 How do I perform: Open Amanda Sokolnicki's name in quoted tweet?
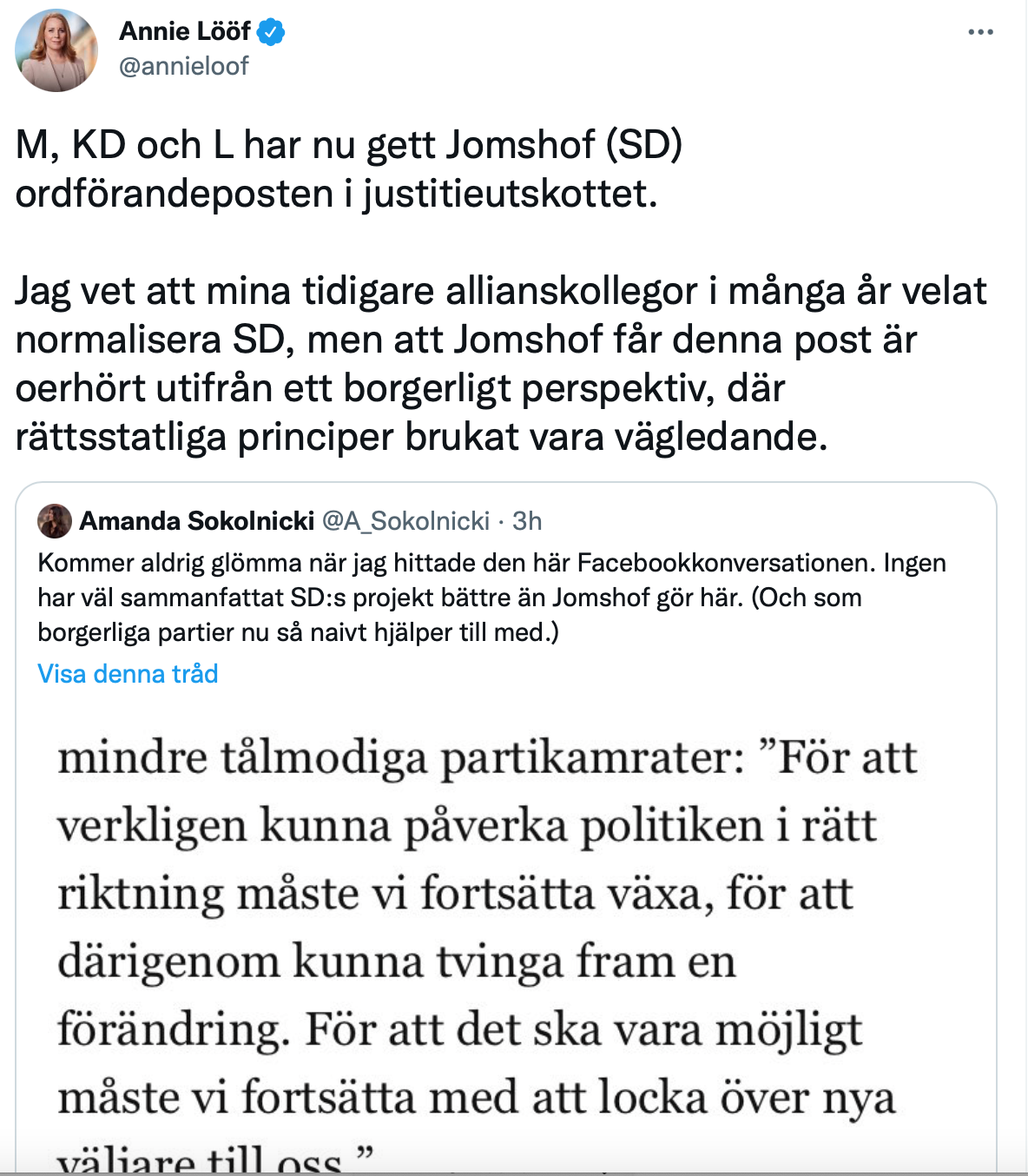point(197,521)
